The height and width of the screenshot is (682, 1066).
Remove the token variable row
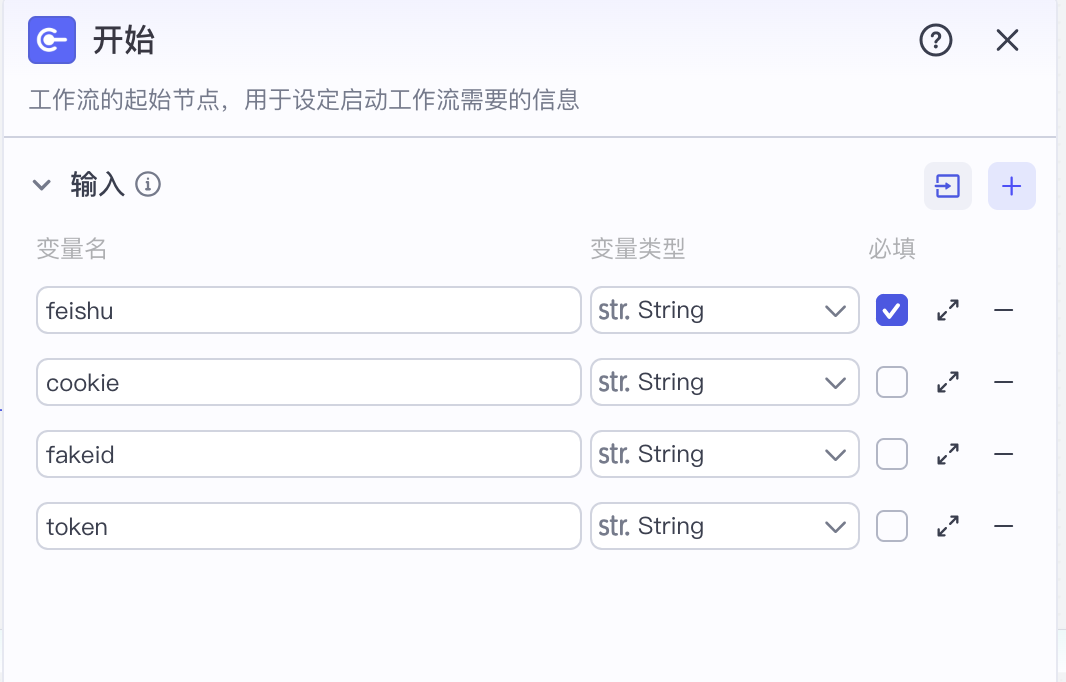[x=1003, y=526]
